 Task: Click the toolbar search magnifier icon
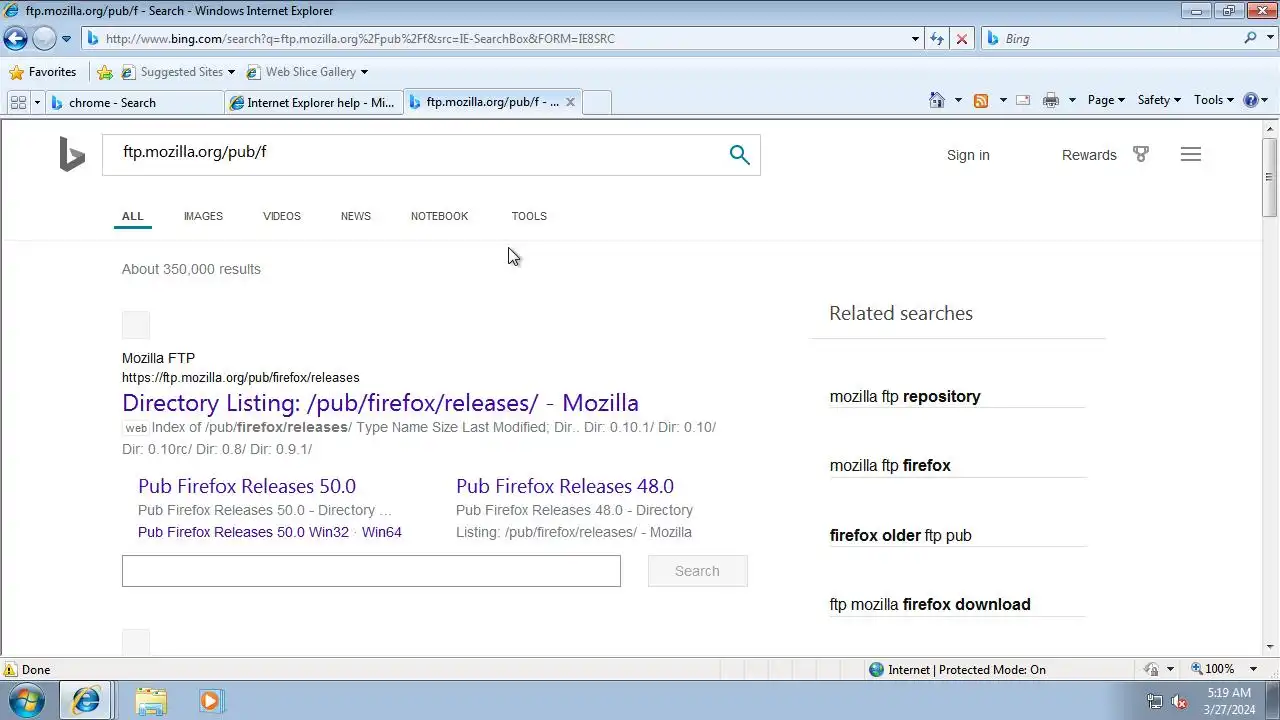[1251, 38]
